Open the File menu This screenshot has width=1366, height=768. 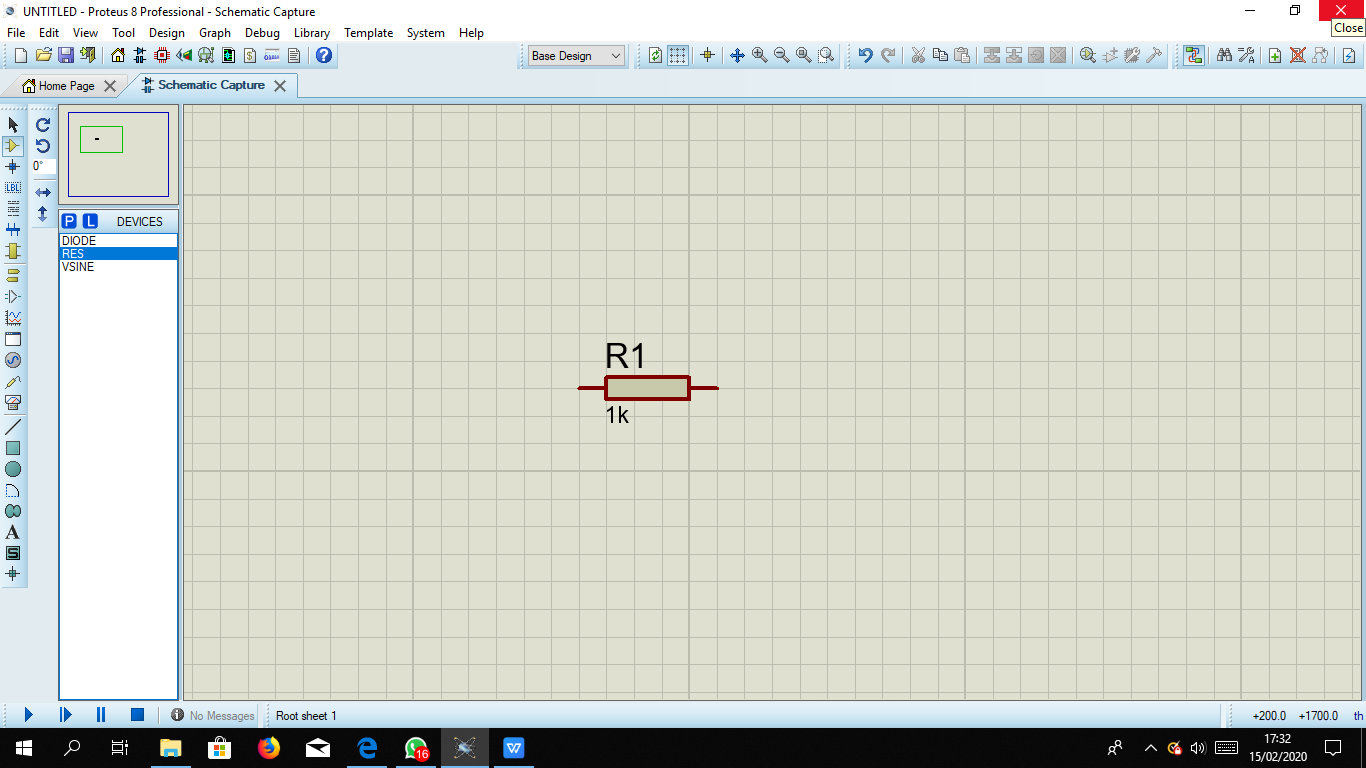16,33
